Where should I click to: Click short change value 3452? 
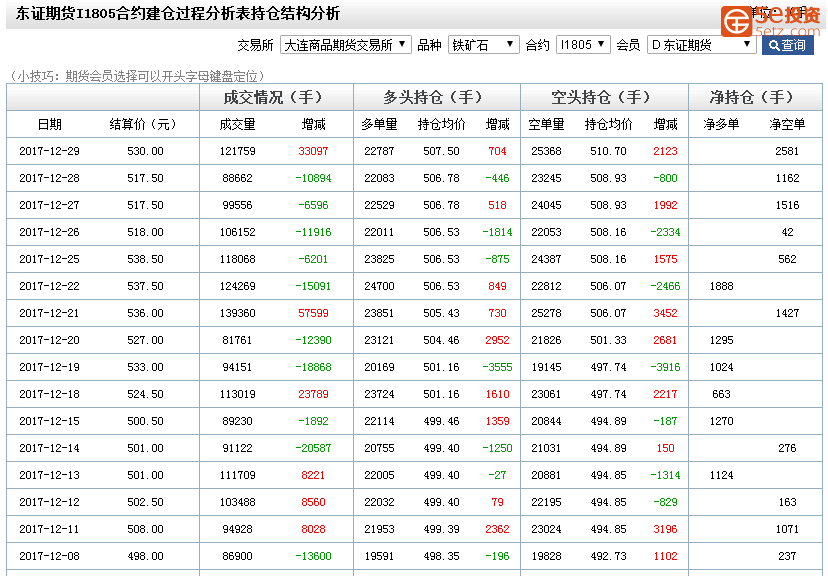click(x=665, y=313)
